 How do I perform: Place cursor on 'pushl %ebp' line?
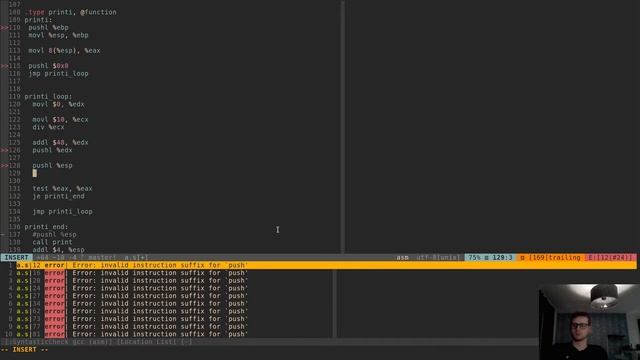(49, 28)
